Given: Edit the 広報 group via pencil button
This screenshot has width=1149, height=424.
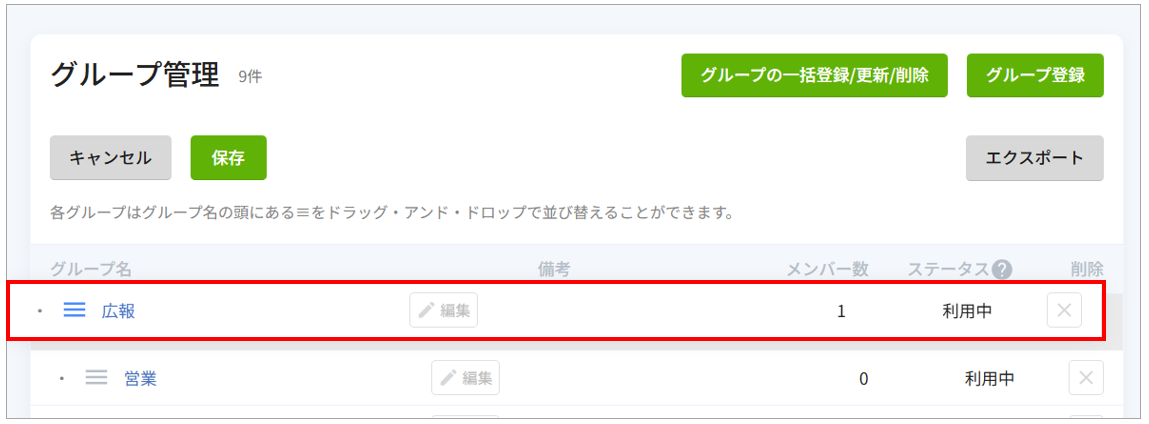Looking at the screenshot, I should coord(443,310).
